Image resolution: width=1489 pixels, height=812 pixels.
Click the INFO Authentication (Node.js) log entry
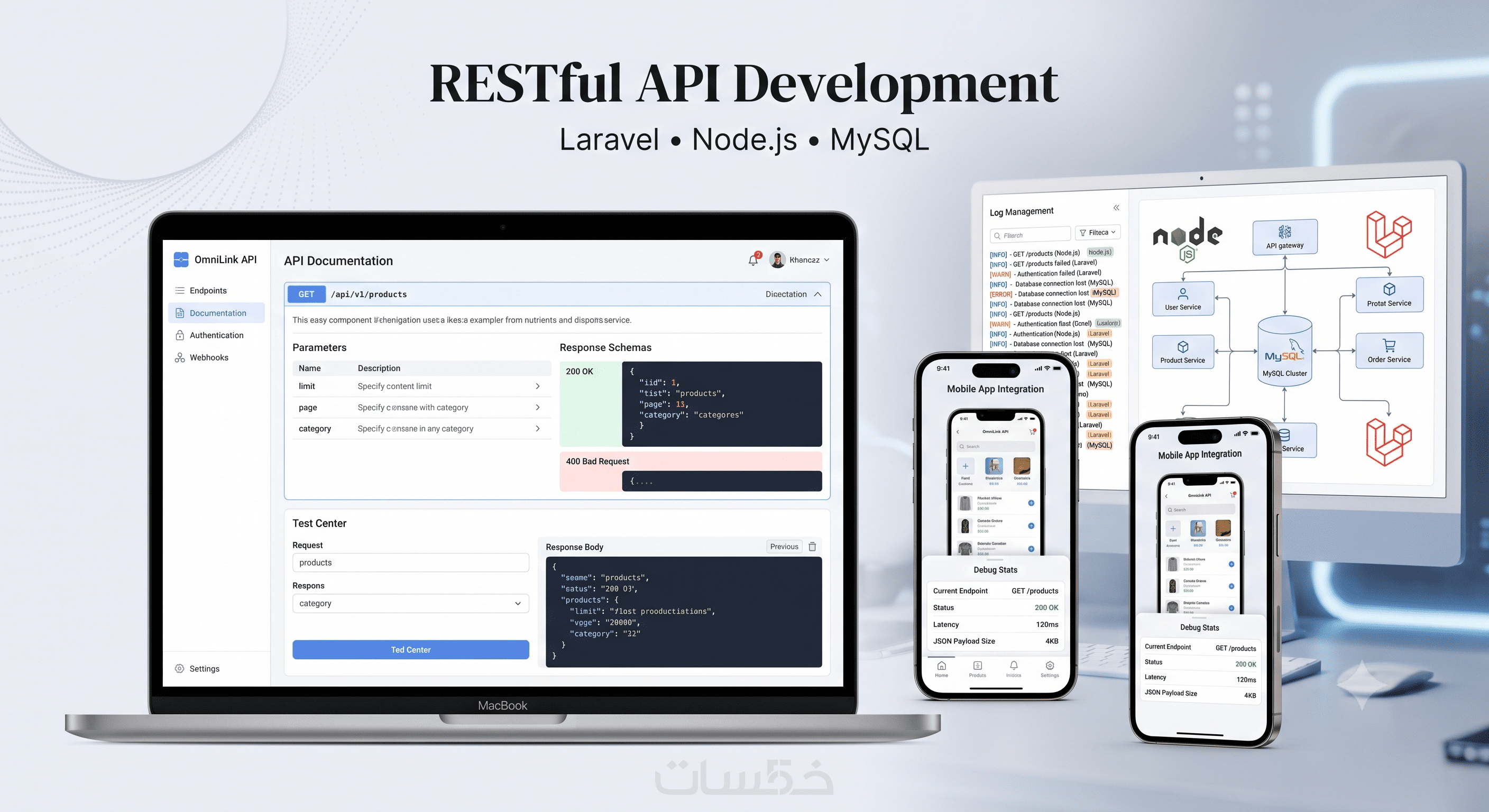pyautogui.click(x=1051, y=334)
